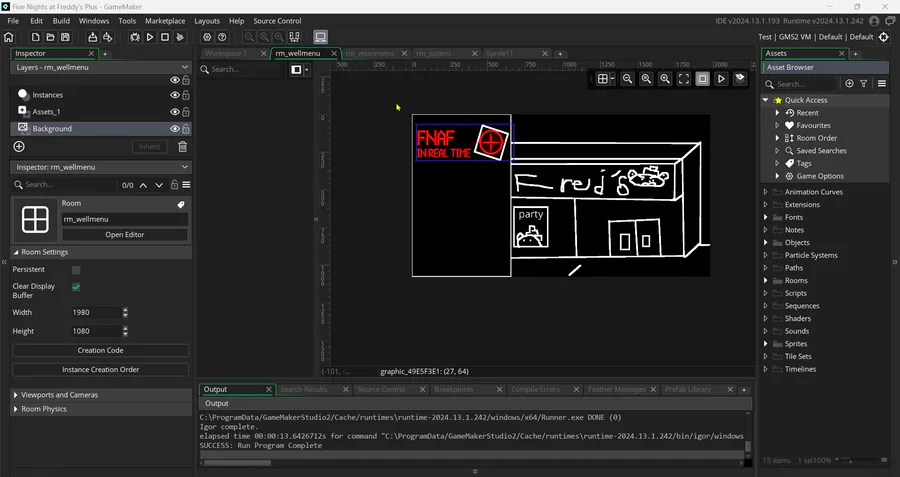Zoom in on the room canvas

coord(665,79)
